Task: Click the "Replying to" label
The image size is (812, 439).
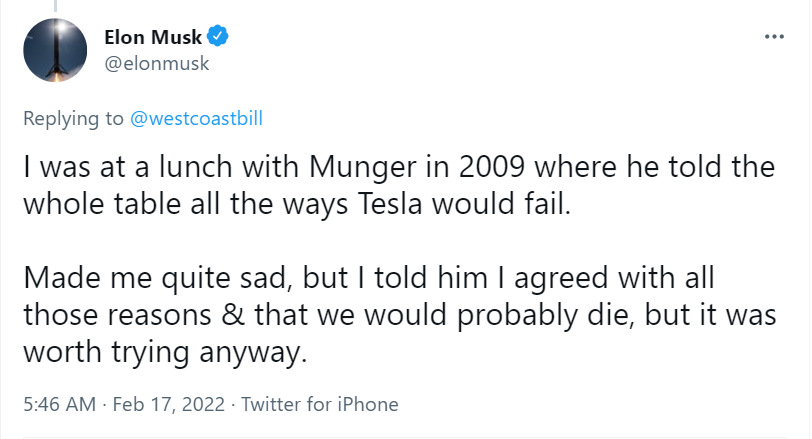Action: [x=74, y=118]
